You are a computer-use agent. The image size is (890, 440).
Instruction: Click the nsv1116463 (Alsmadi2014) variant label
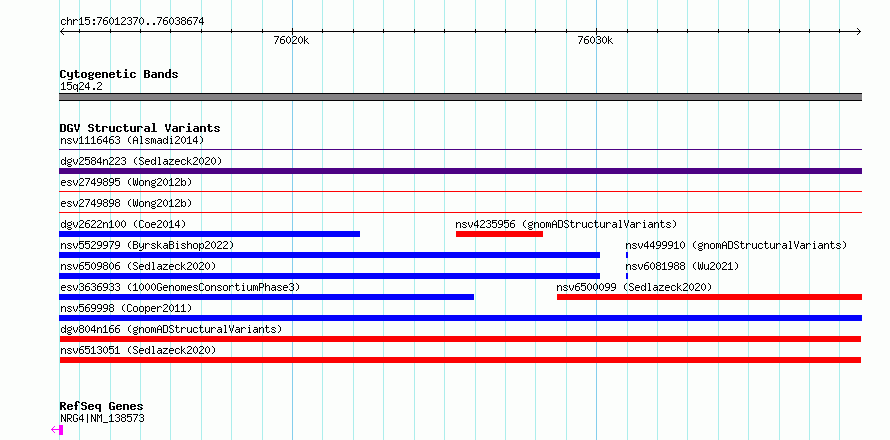point(132,140)
